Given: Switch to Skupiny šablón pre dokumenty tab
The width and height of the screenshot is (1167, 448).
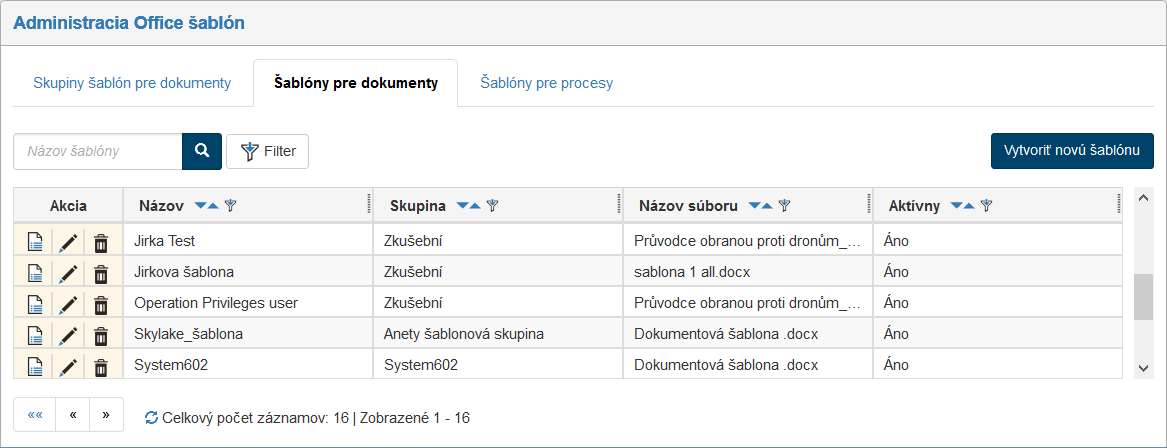Looking at the screenshot, I should click(x=132, y=83).
